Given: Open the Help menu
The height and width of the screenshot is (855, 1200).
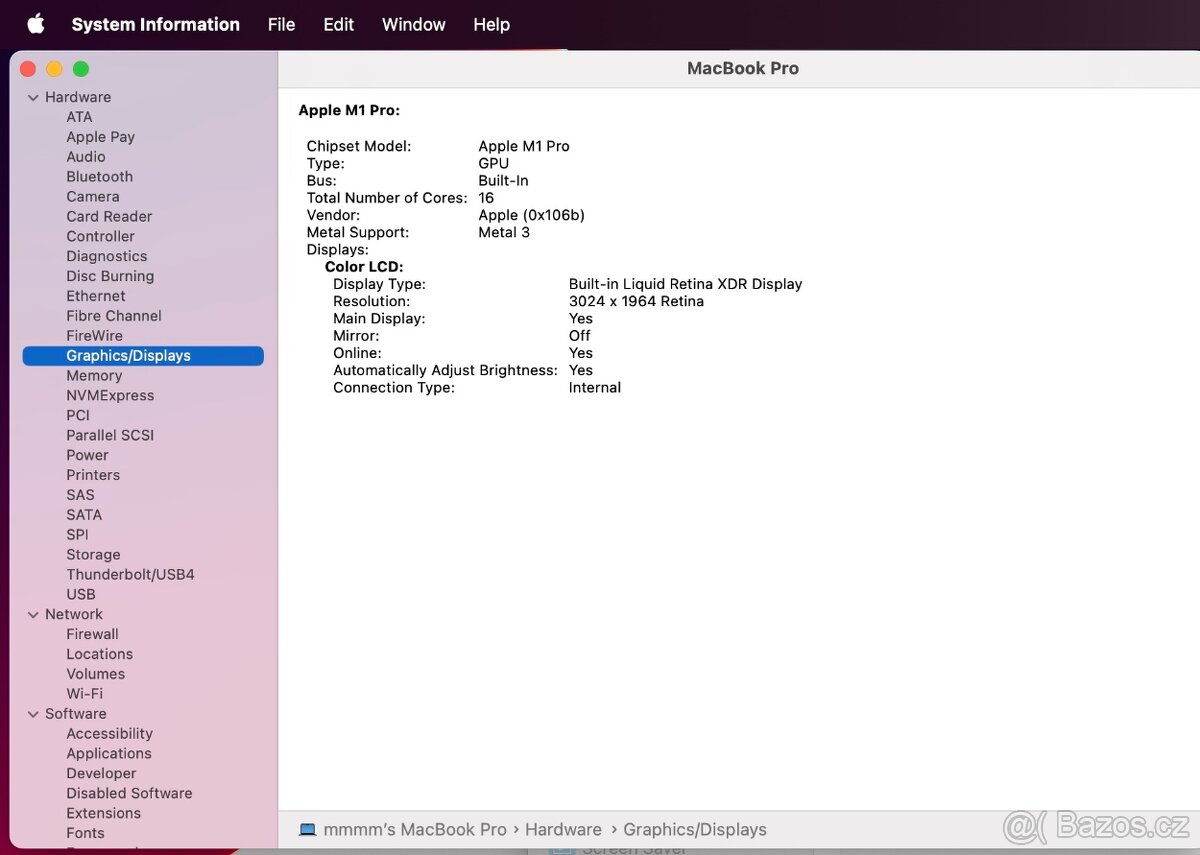Looking at the screenshot, I should [491, 24].
